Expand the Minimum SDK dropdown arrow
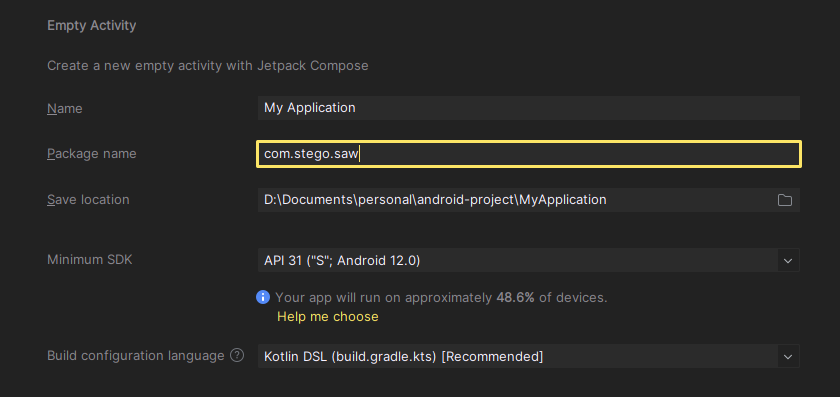The image size is (840, 397). tap(788, 260)
